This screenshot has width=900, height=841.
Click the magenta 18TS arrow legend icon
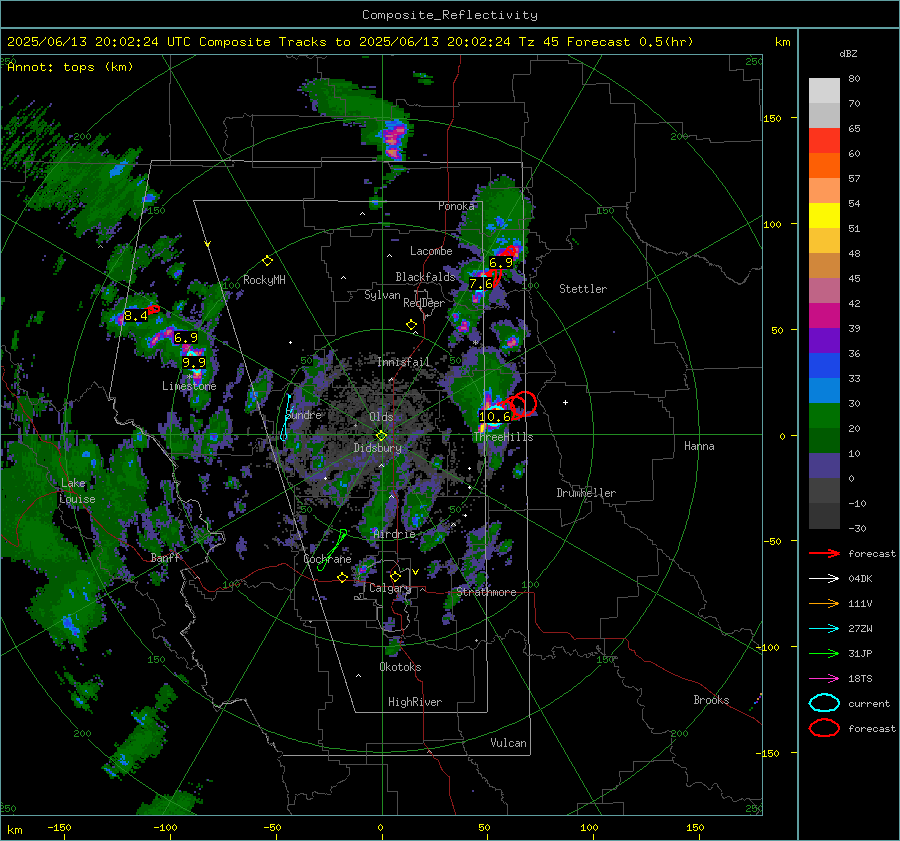(824, 679)
